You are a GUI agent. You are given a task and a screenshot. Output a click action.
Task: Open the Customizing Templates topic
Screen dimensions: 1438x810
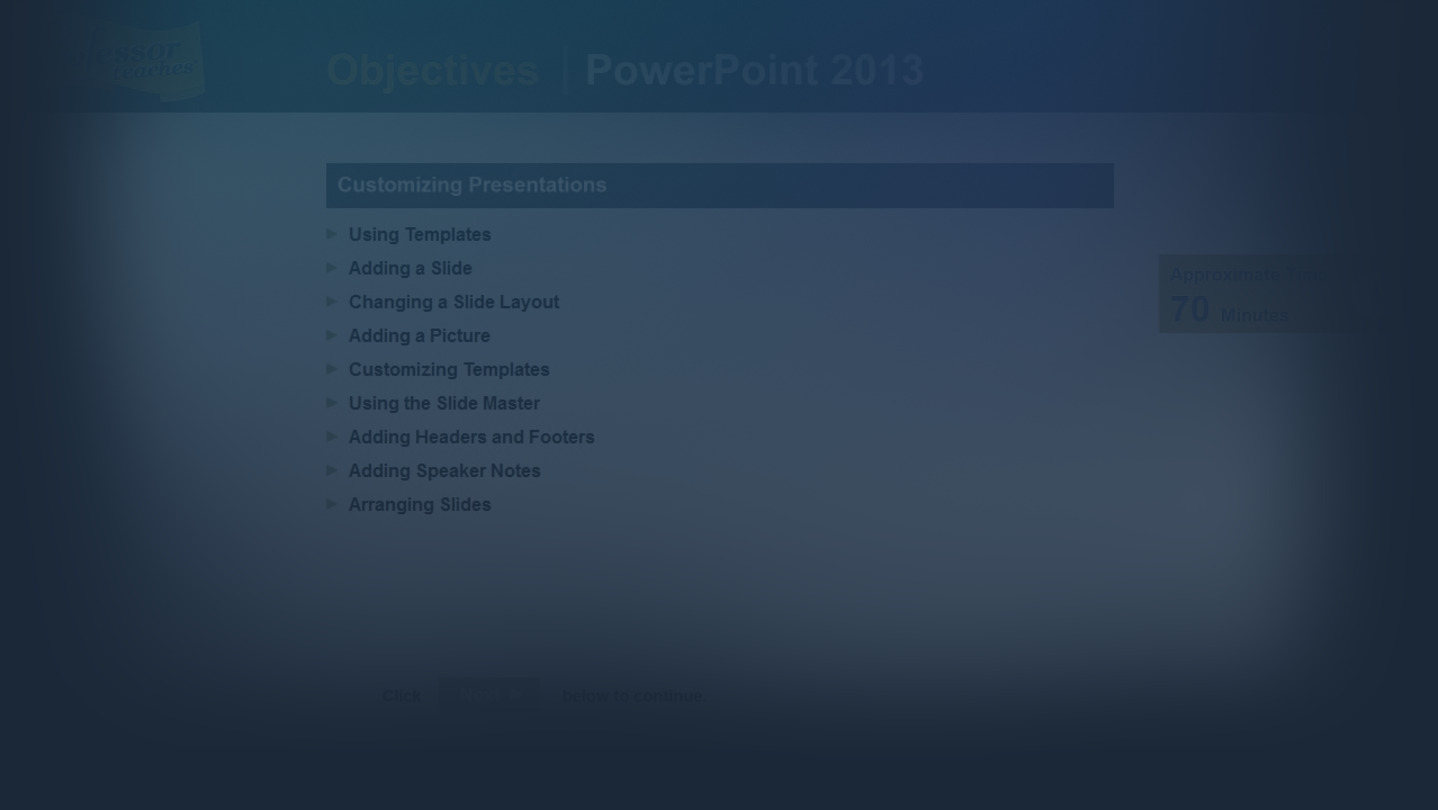pos(449,369)
